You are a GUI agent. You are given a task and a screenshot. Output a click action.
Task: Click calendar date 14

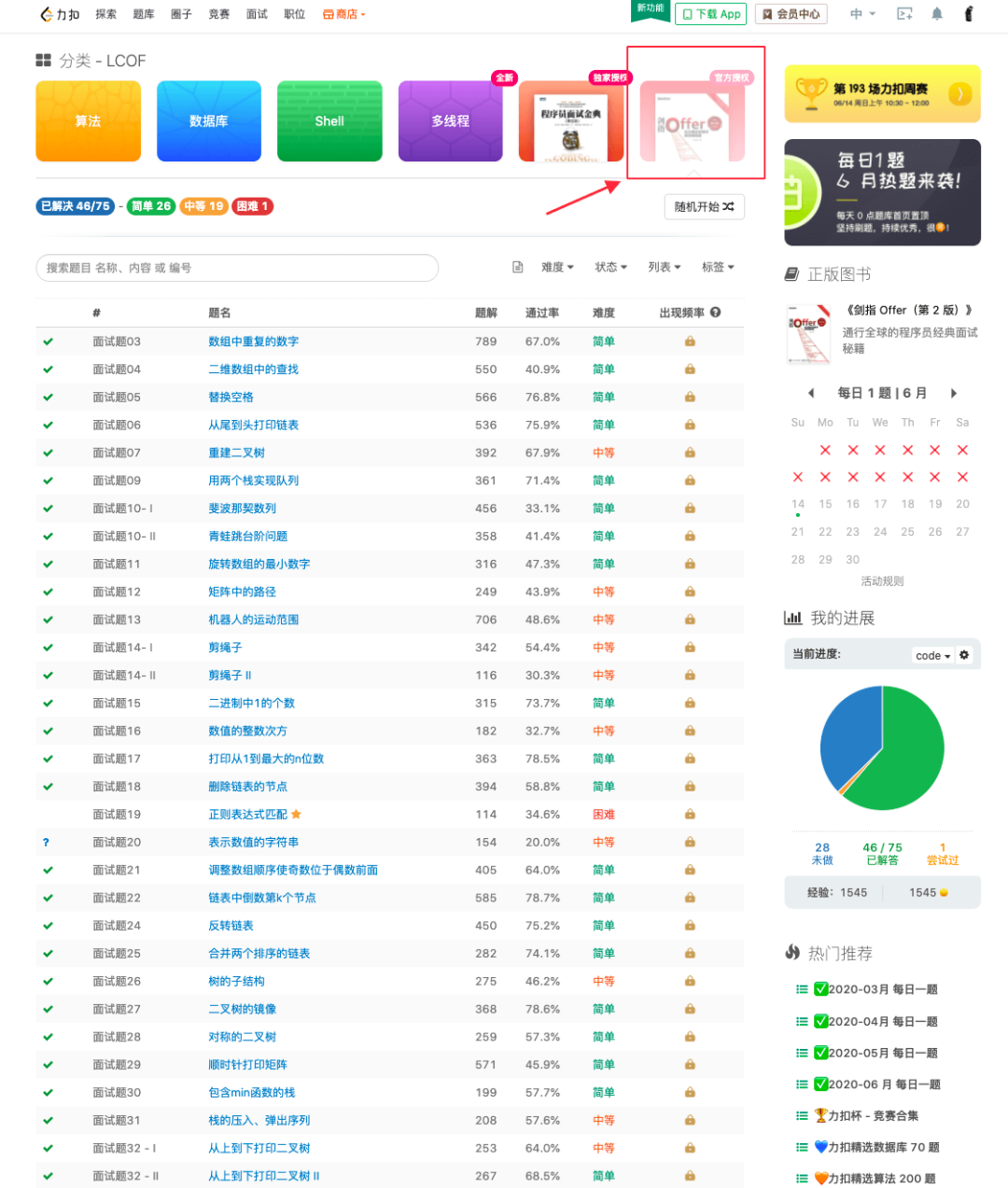(798, 504)
